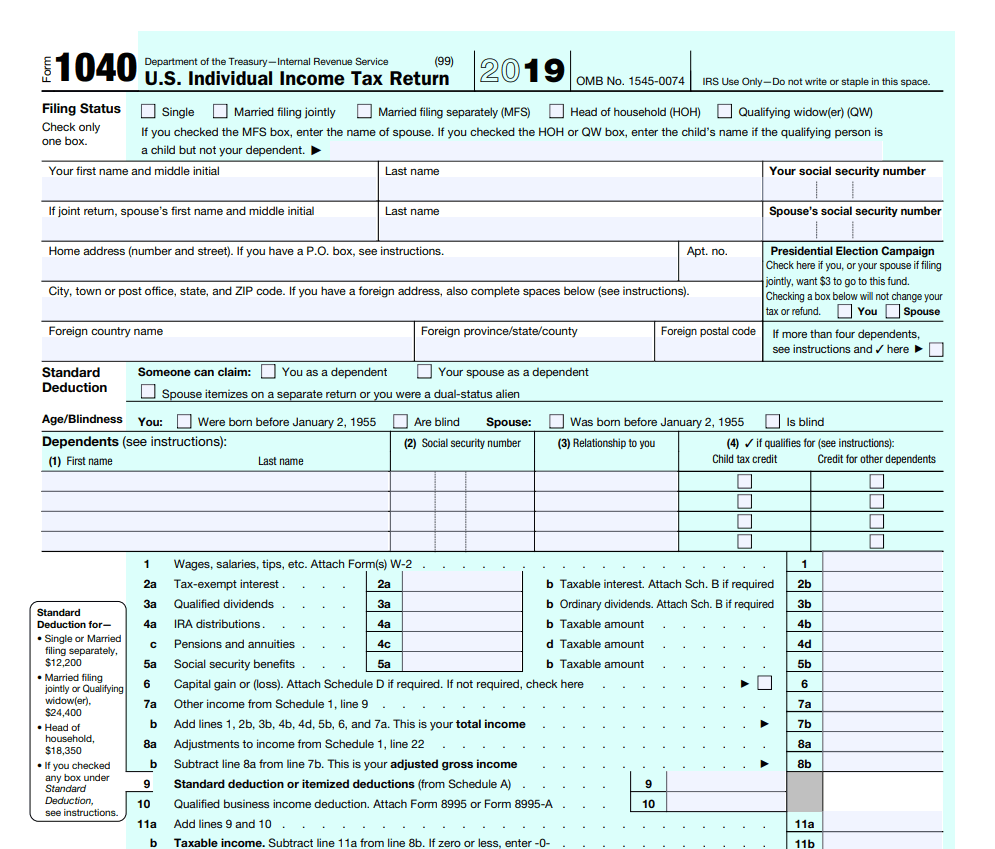The image size is (995, 849).
Task: Enable Presidential Election Campaign 'You' checkbox
Action: [845, 311]
